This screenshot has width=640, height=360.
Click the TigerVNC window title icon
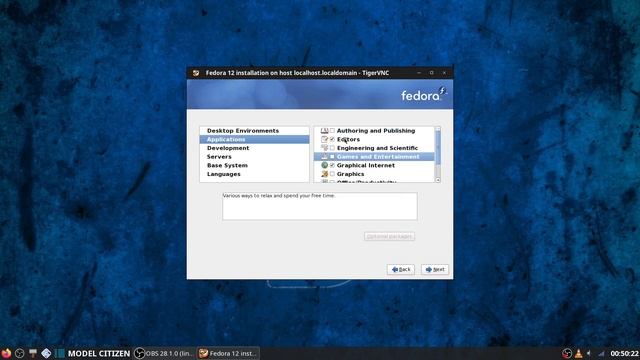point(196,73)
